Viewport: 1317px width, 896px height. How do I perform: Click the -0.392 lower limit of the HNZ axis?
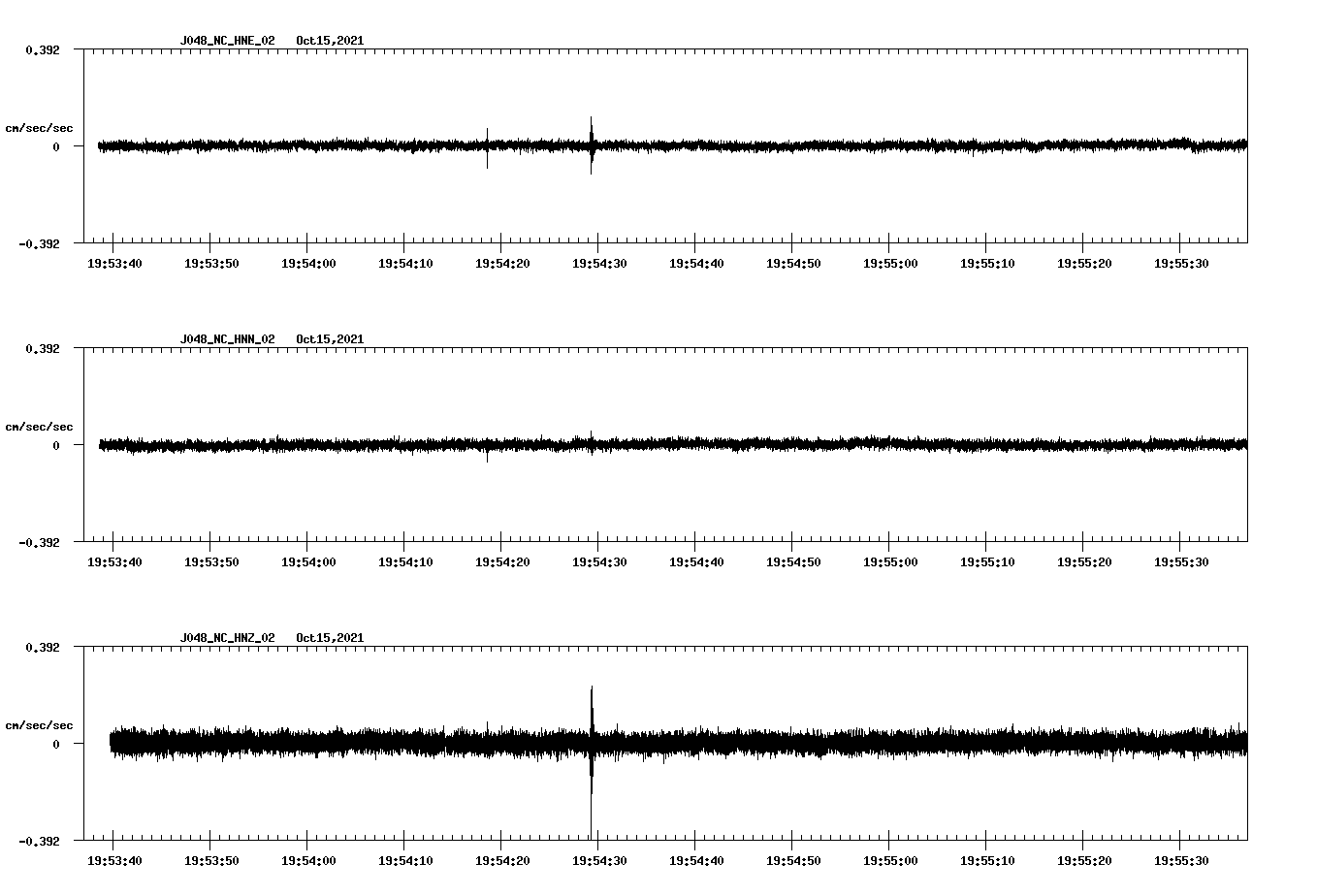[39, 841]
